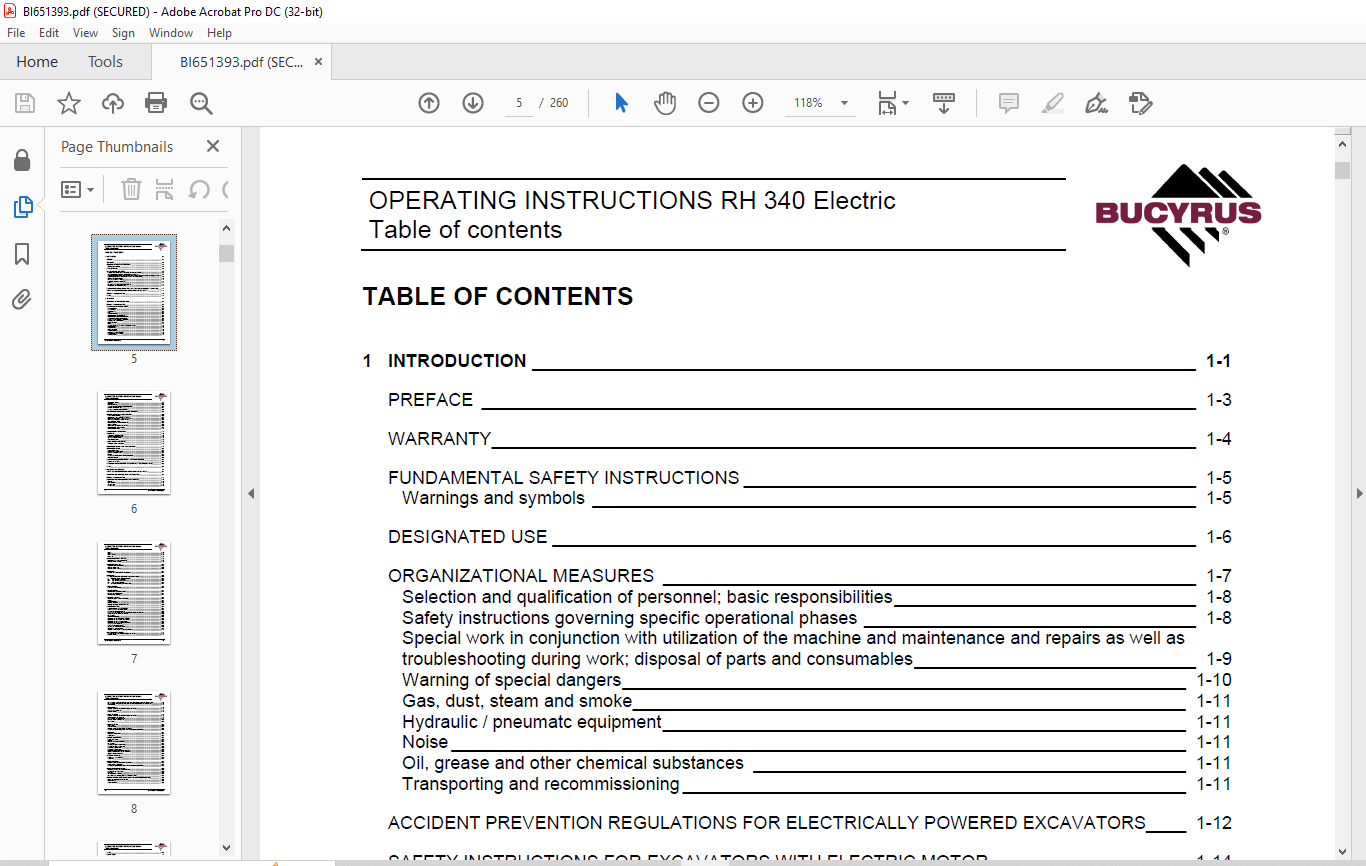Go to previous page arrow
This screenshot has width=1366, height=866.
[429, 103]
